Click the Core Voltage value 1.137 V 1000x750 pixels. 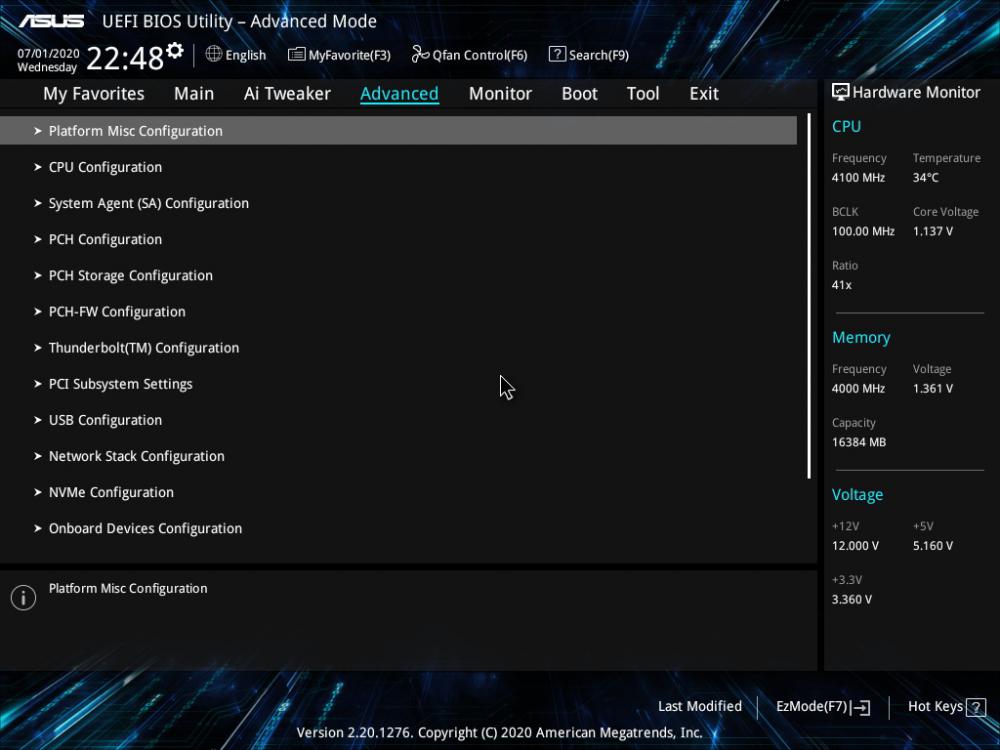[x=932, y=232]
